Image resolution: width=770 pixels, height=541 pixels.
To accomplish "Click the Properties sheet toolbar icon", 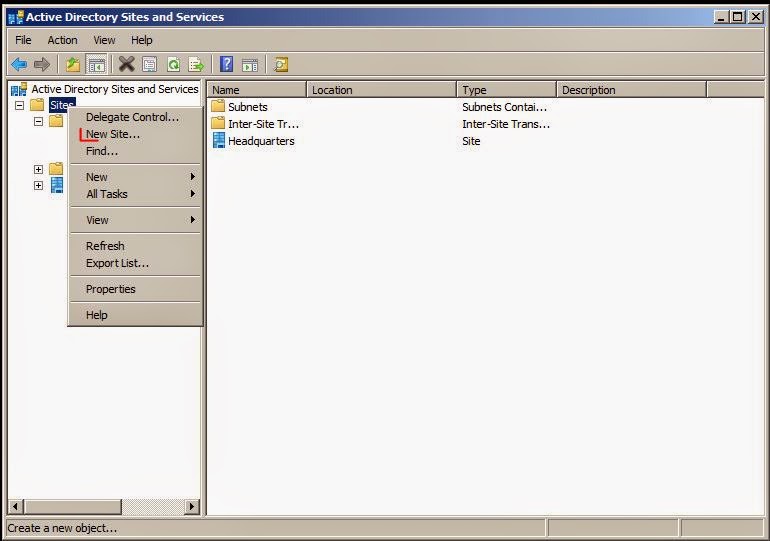I will coord(150,64).
